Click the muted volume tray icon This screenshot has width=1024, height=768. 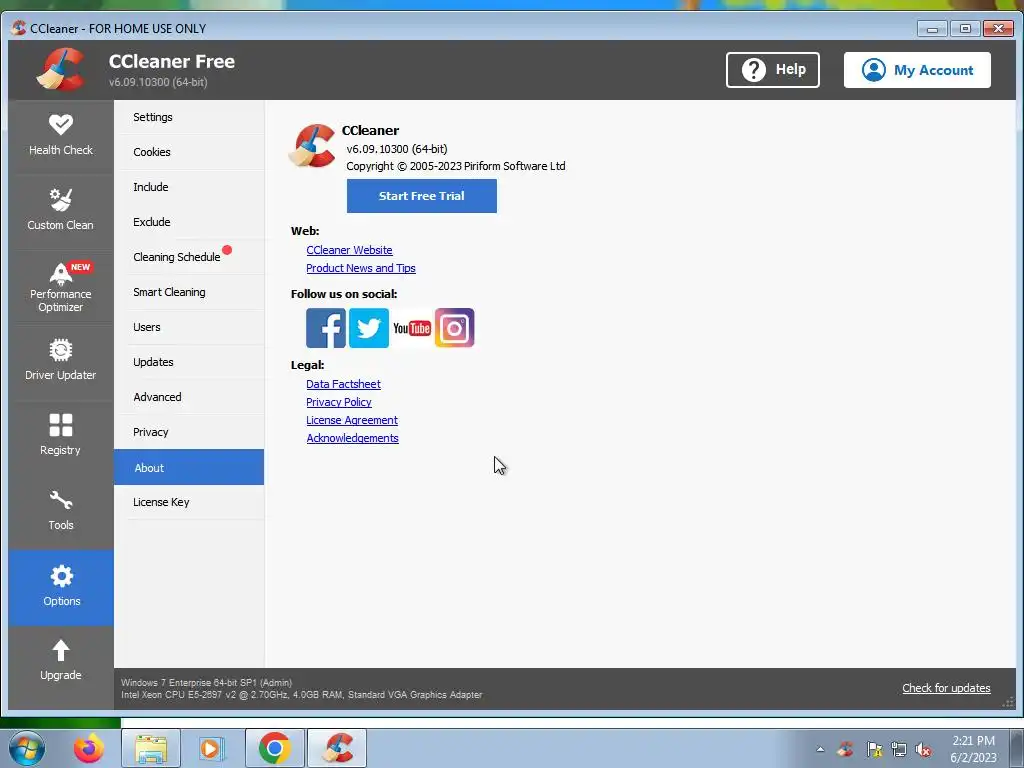pyautogui.click(x=923, y=749)
